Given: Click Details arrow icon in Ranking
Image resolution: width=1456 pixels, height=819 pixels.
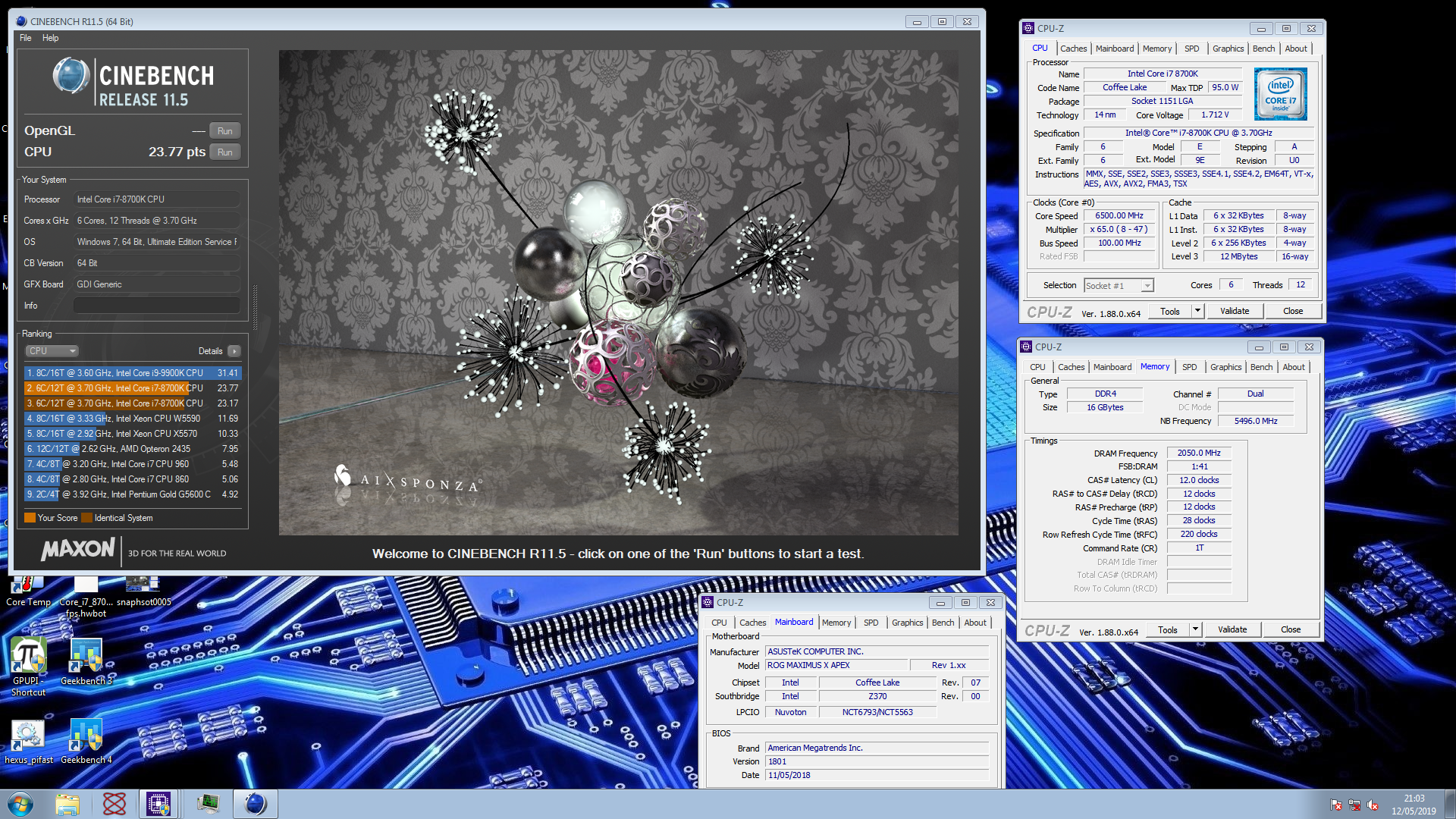Looking at the screenshot, I should [234, 351].
